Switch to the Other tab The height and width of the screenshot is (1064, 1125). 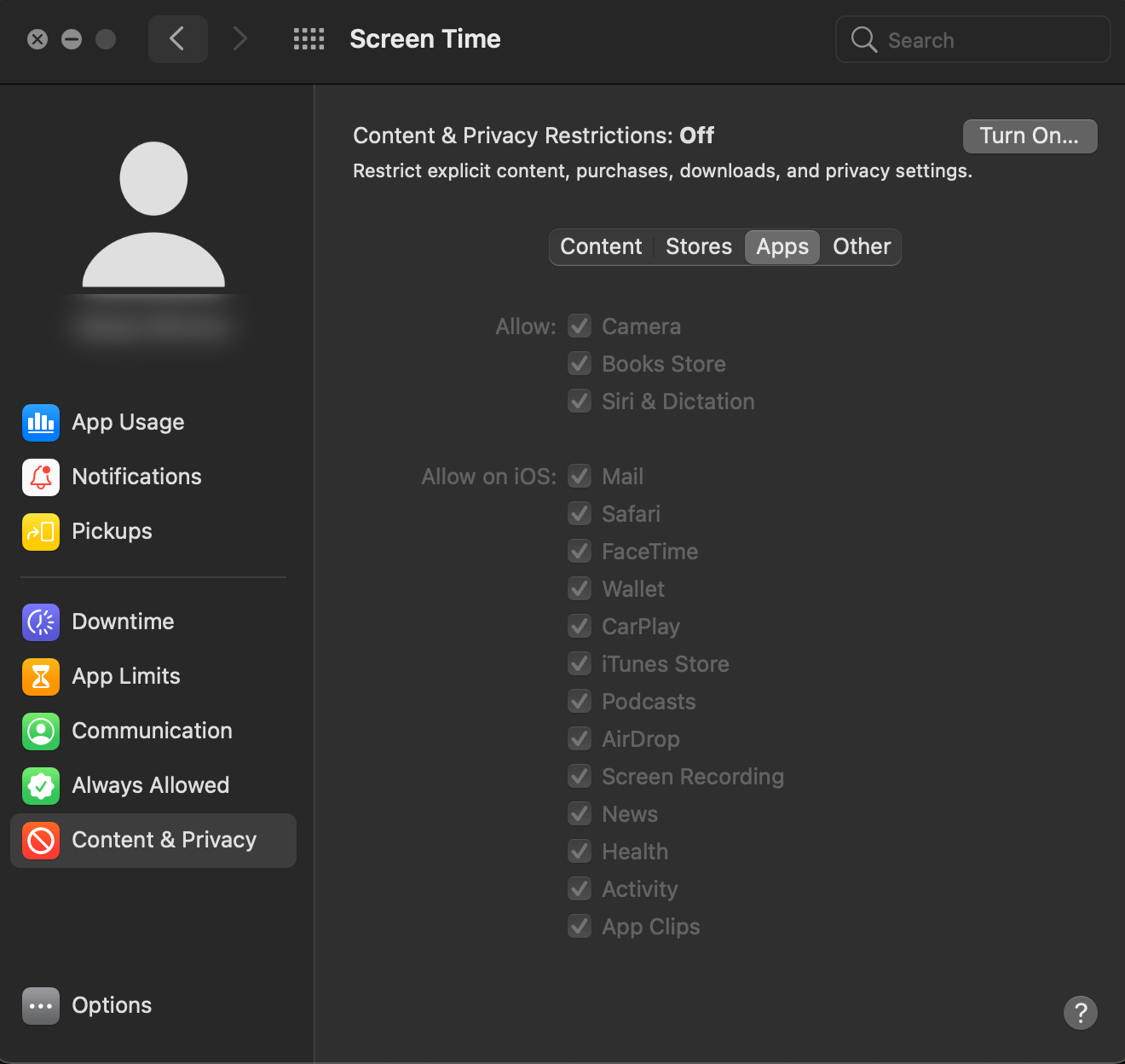click(862, 247)
